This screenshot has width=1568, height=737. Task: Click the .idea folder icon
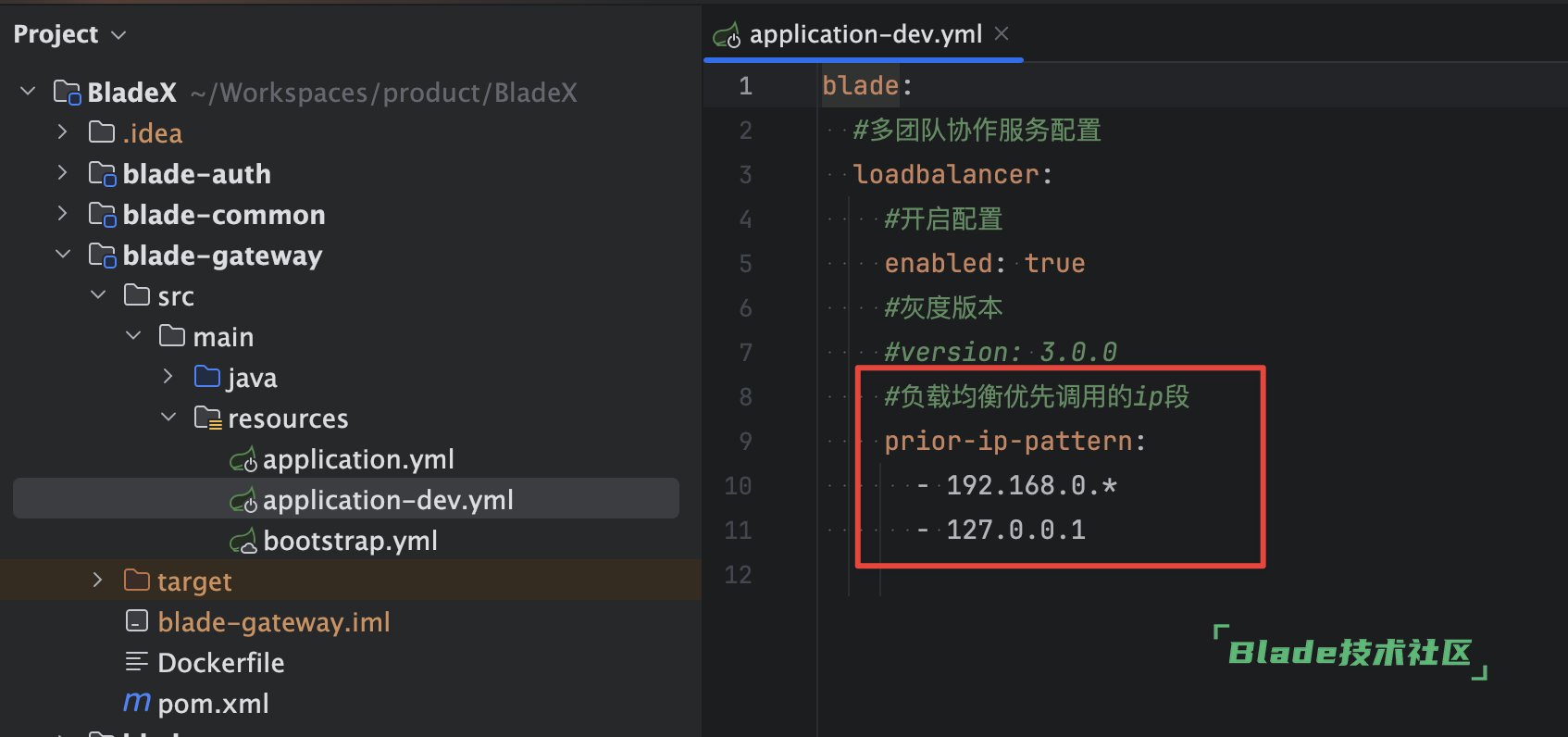click(x=102, y=132)
